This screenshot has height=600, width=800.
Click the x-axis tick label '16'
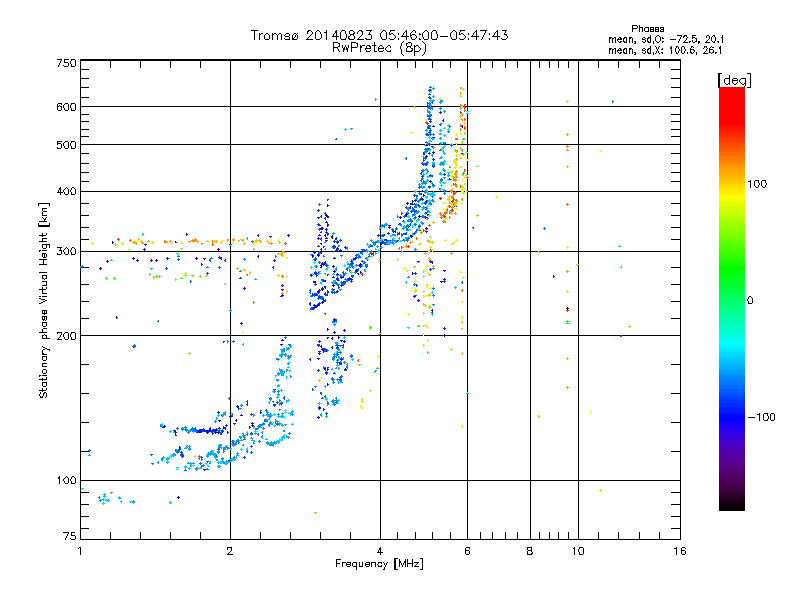[680, 551]
